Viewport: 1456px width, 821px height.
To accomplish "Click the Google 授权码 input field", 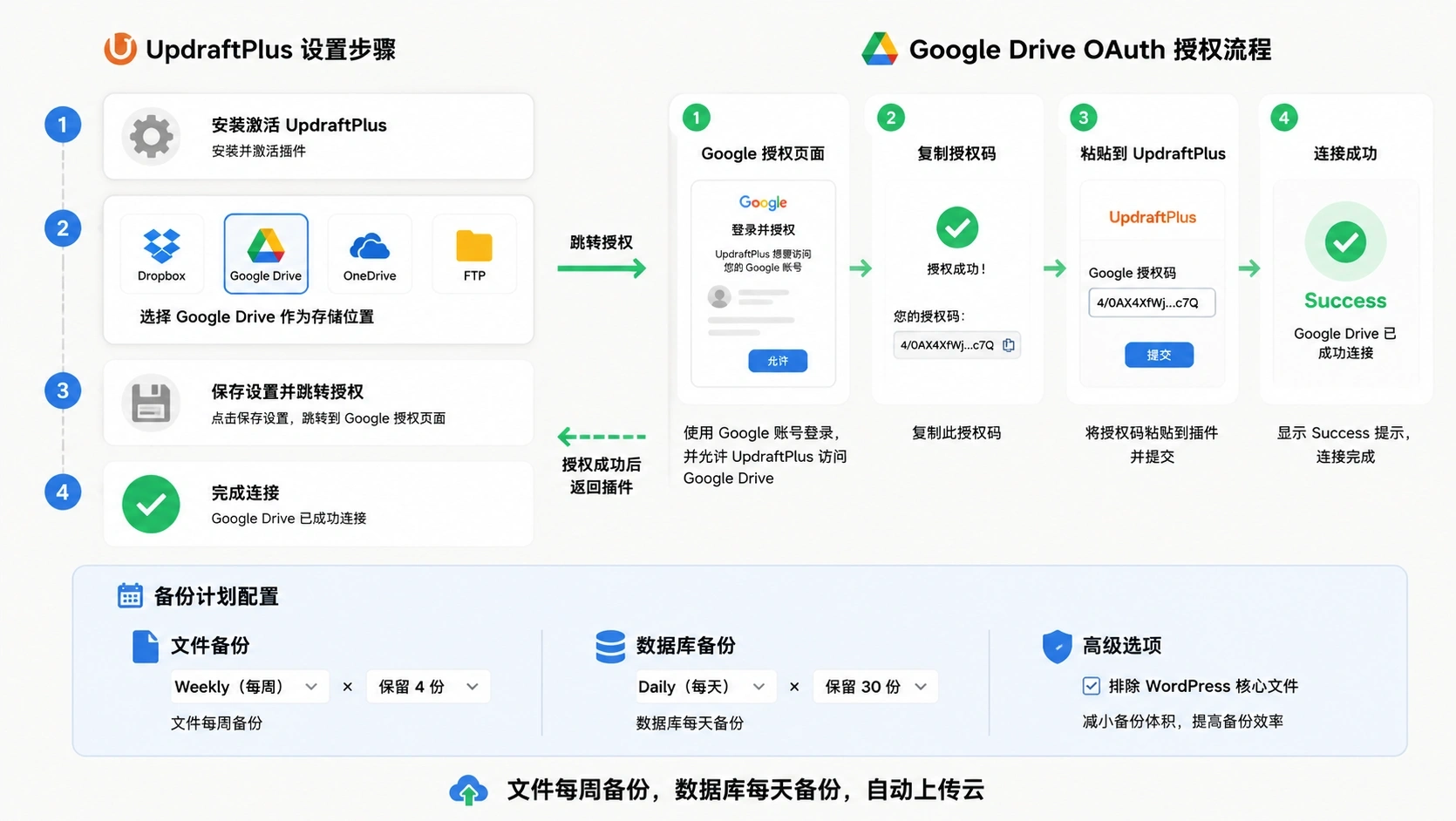I will (1152, 302).
